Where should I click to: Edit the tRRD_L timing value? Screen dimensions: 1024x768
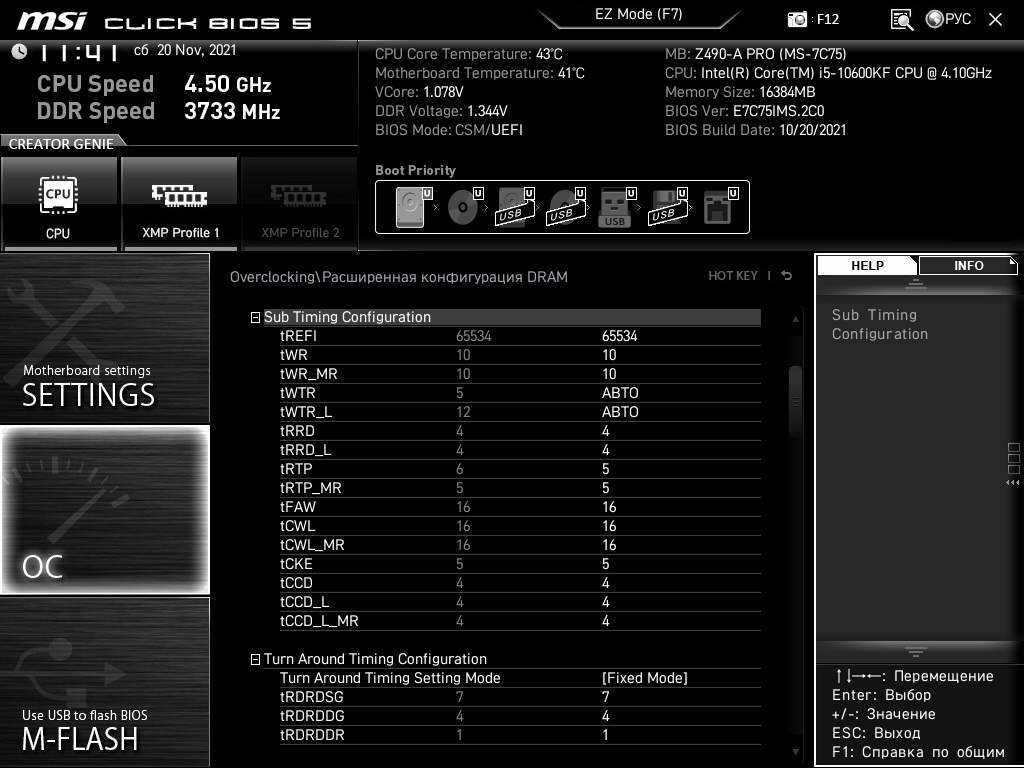coord(605,450)
